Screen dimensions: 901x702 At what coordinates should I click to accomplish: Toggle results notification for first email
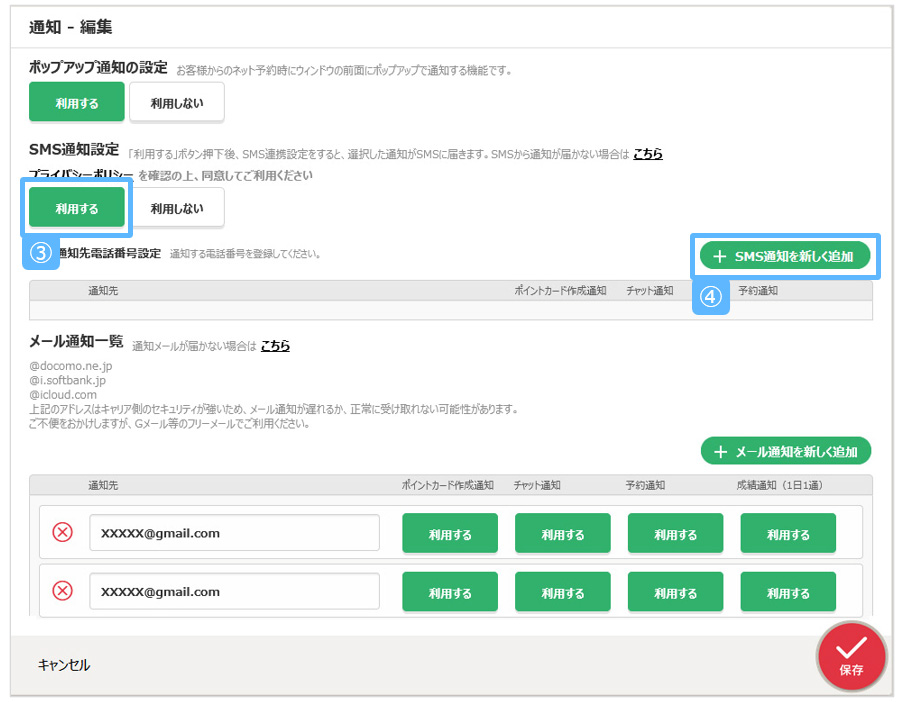click(x=788, y=534)
